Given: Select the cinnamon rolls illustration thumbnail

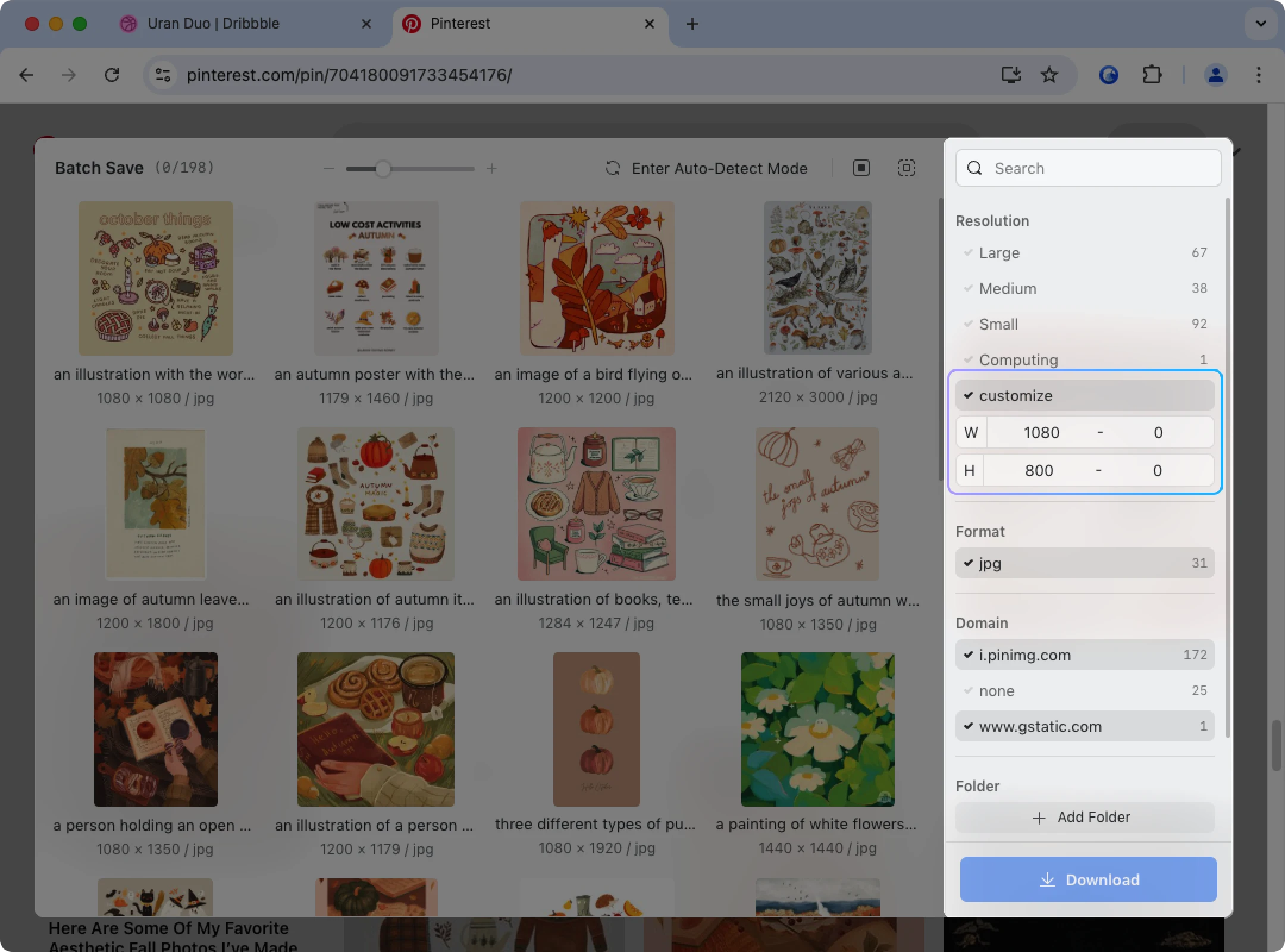Looking at the screenshot, I should (x=376, y=729).
